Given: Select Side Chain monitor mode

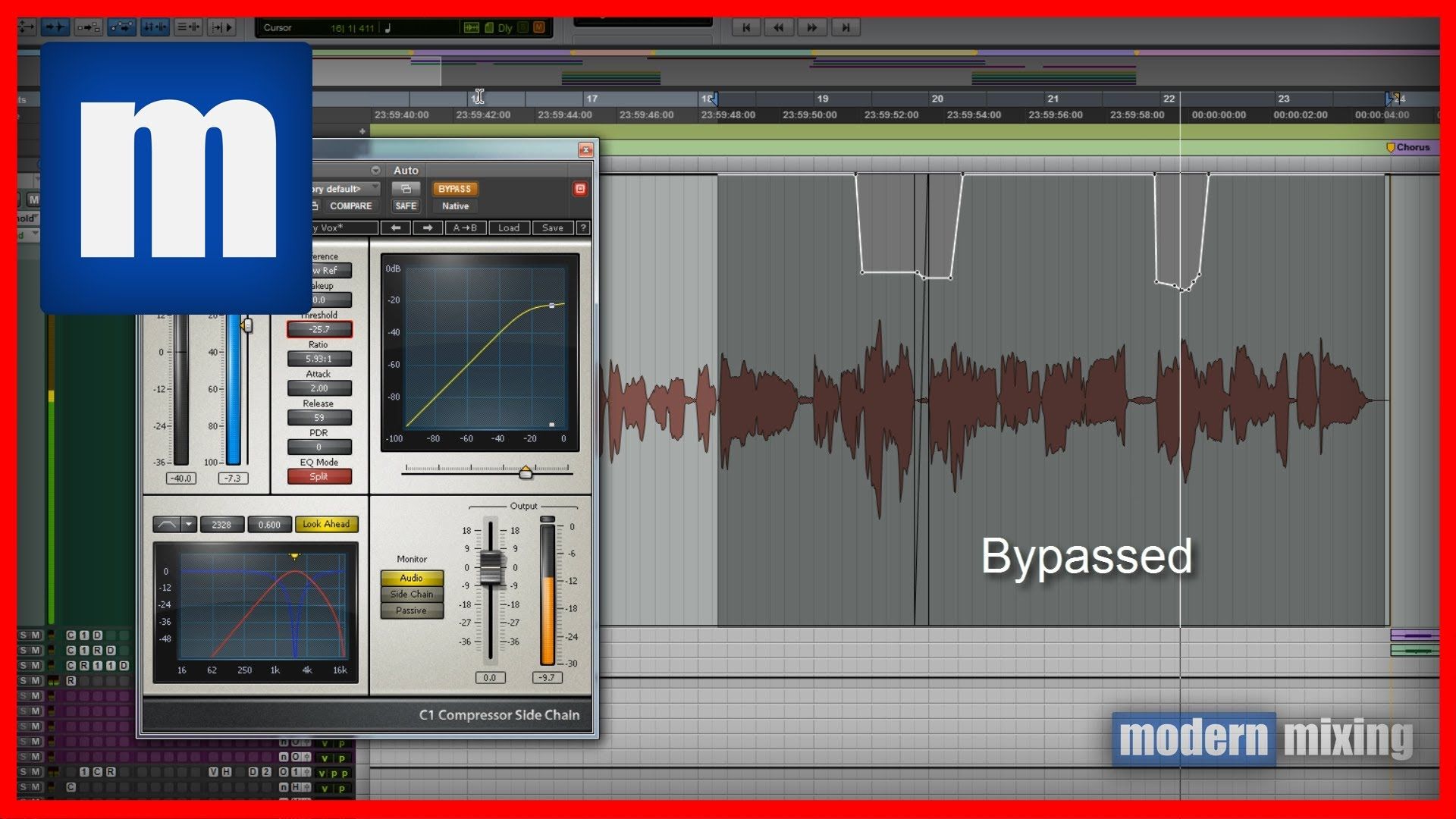Looking at the screenshot, I should point(411,595).
